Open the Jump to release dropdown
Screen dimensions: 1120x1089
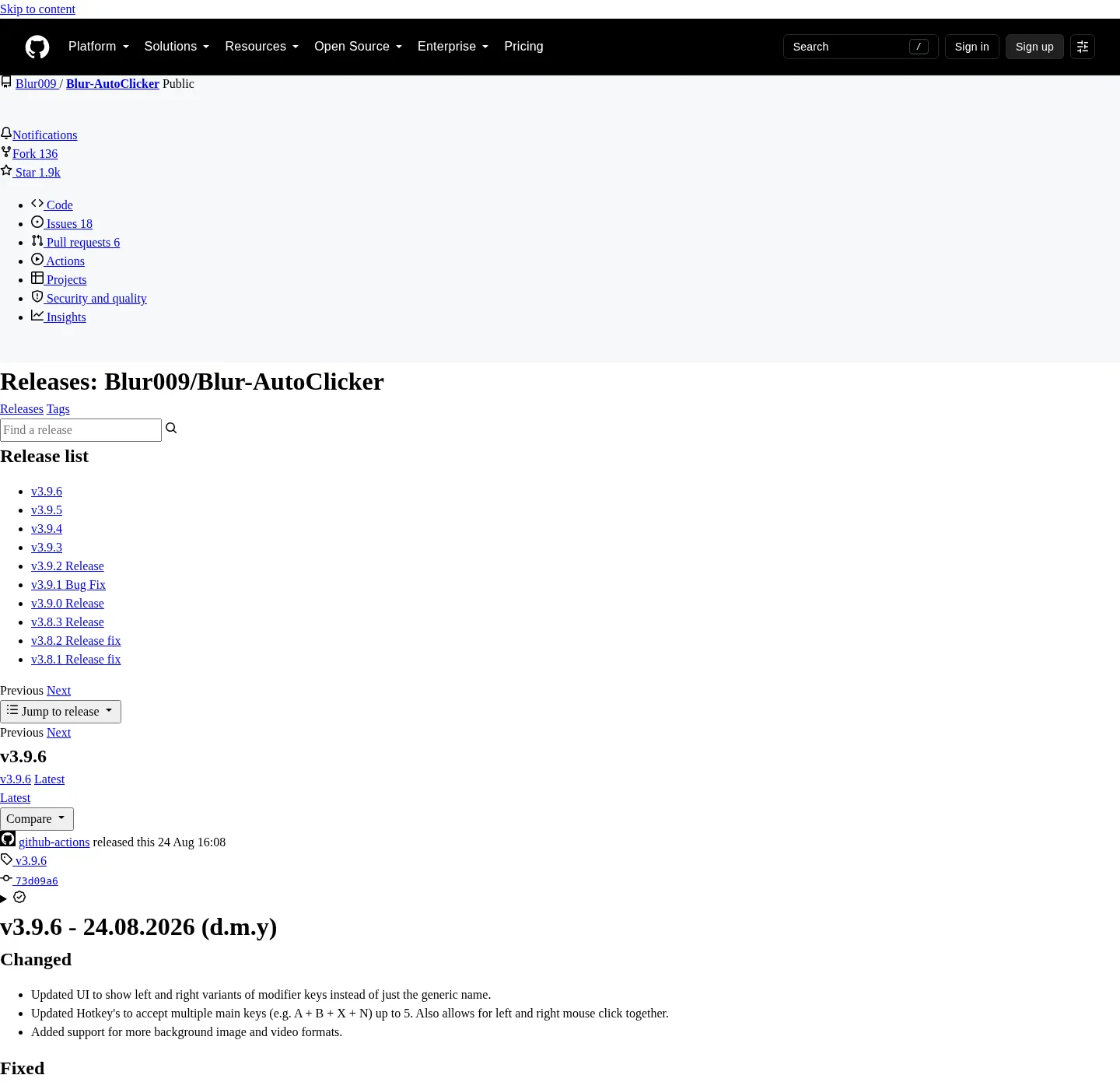coord(61,712)
